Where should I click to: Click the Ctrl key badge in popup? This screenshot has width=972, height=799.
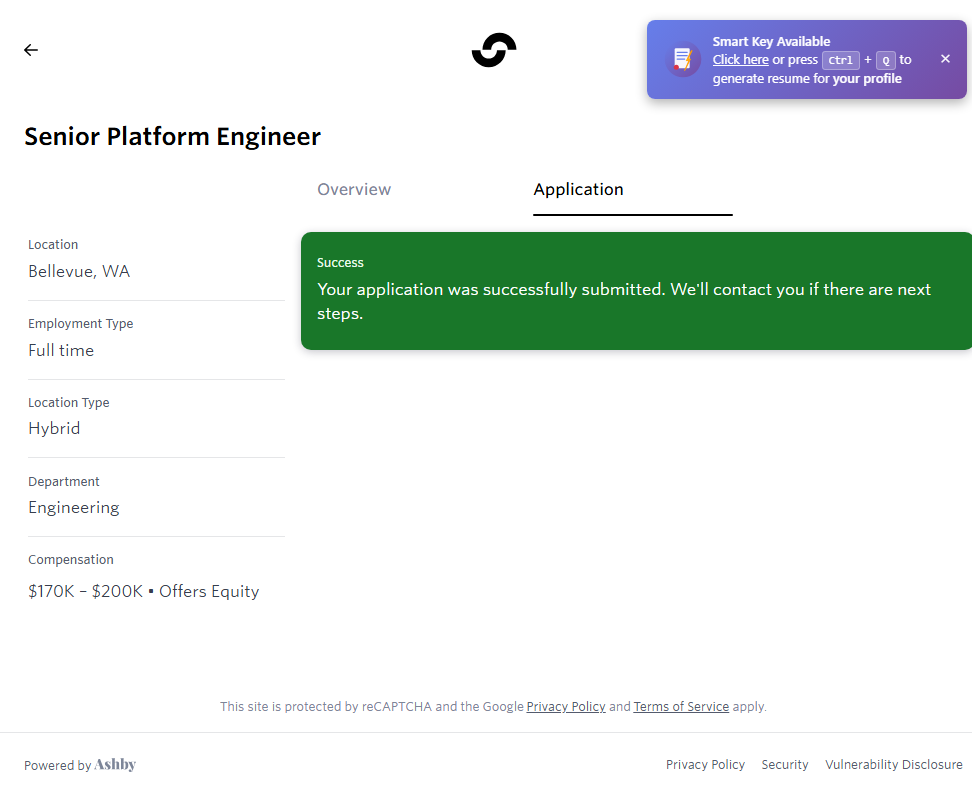pyautogui.click(x=840, y=60)
